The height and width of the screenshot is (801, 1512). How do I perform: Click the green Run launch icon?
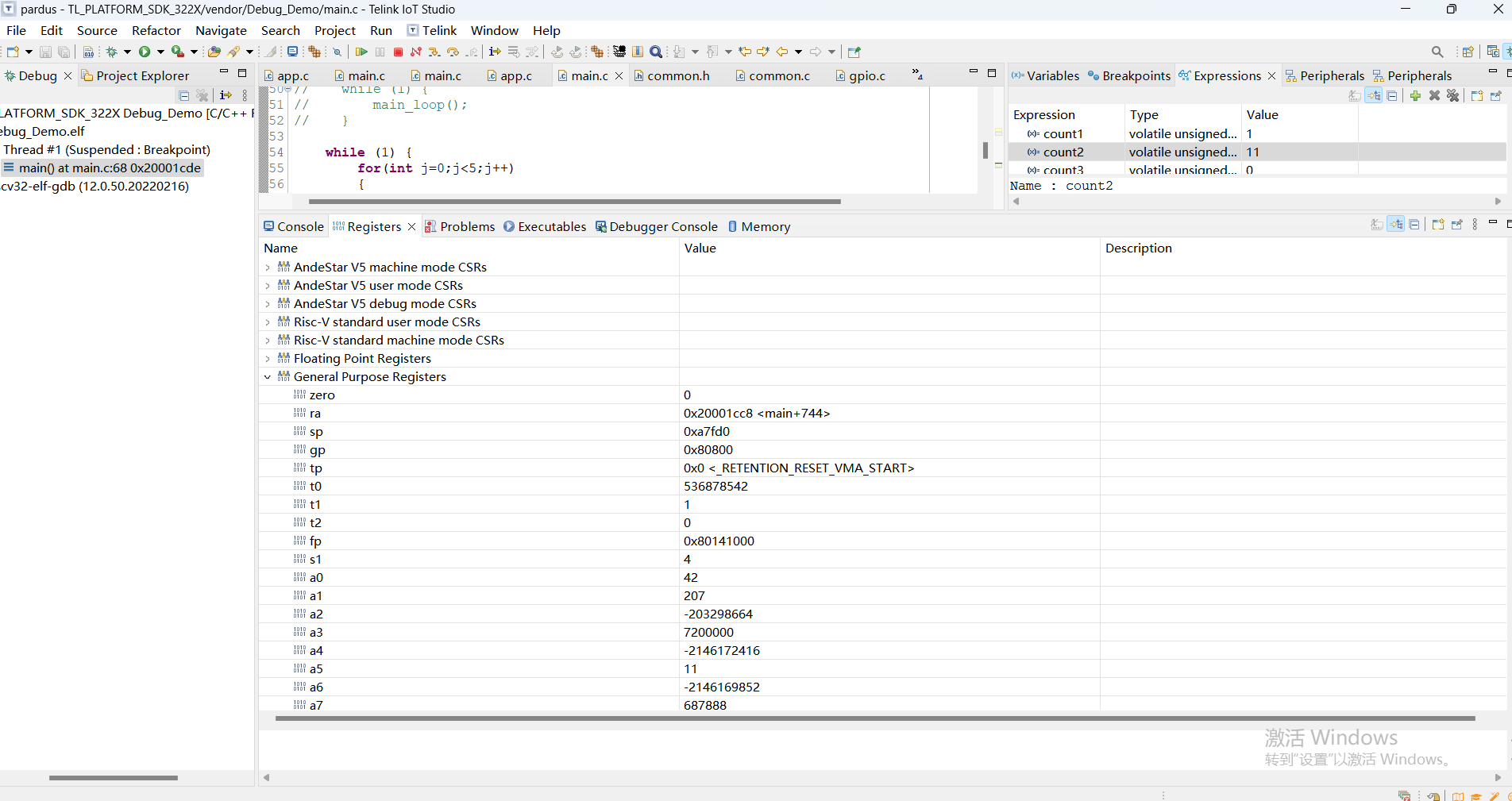145,52
